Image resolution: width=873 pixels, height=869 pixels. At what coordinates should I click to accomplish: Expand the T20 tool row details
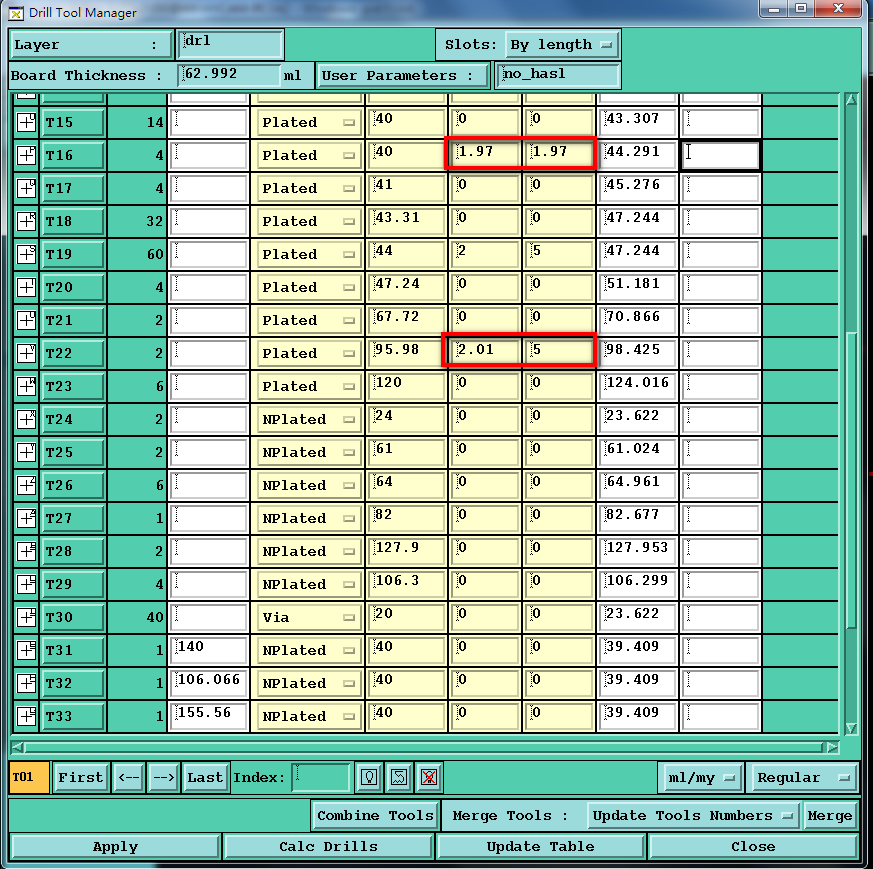click(26, 287)
